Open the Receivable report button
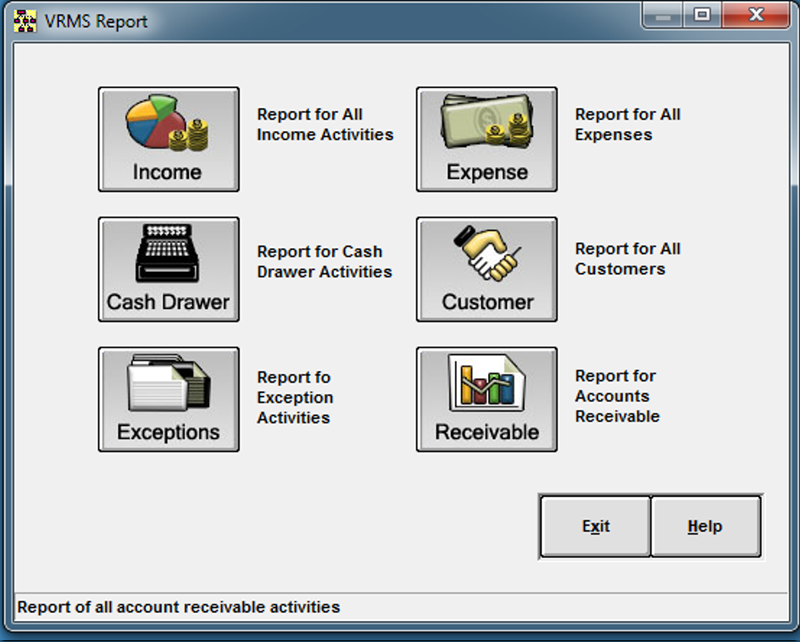The height and width of the screenshot is (642, 800). click(x=487, y=400)
